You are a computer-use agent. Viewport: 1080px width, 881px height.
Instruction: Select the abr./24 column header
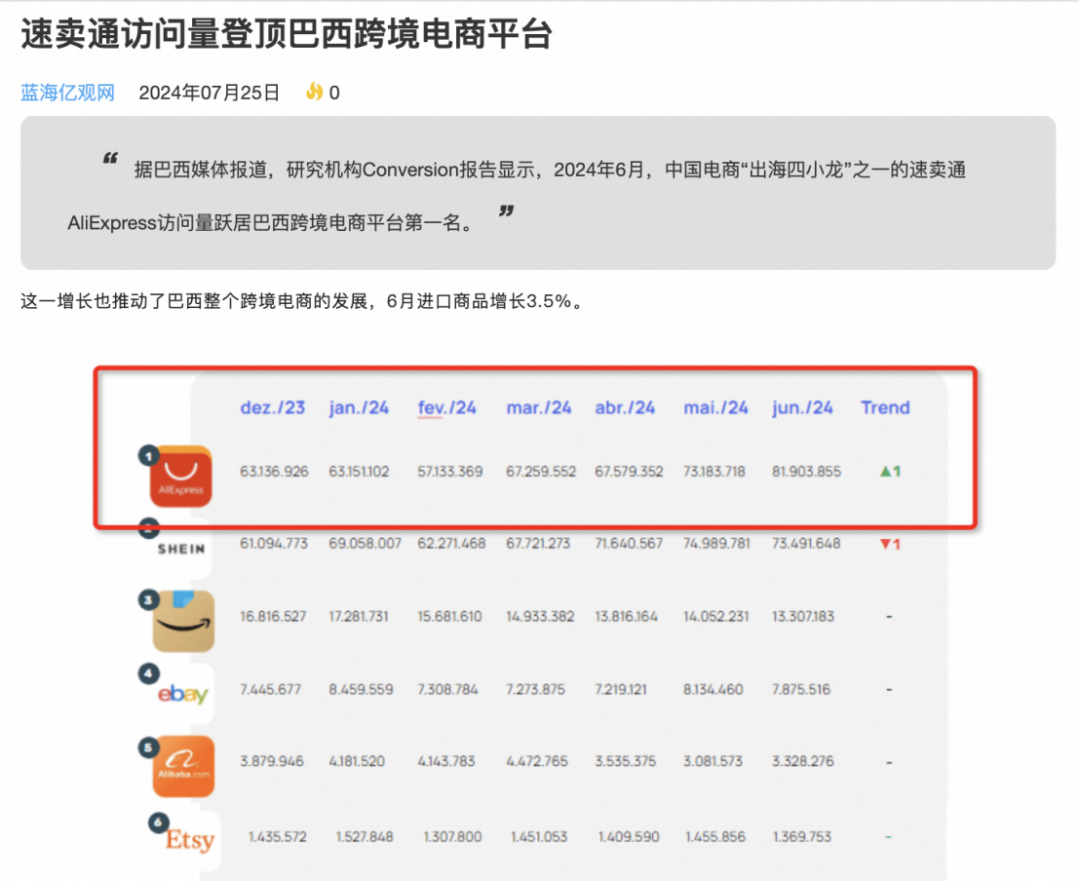625,408
